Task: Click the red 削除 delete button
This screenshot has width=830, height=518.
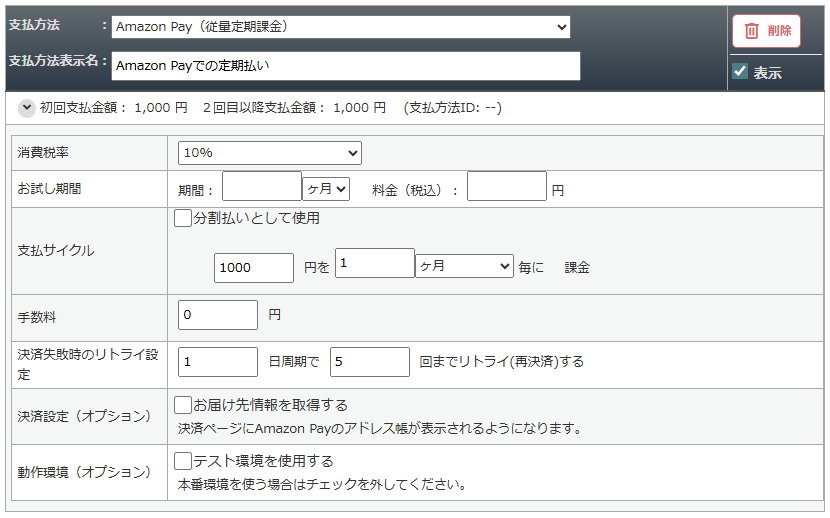Action: click(766, 31)
